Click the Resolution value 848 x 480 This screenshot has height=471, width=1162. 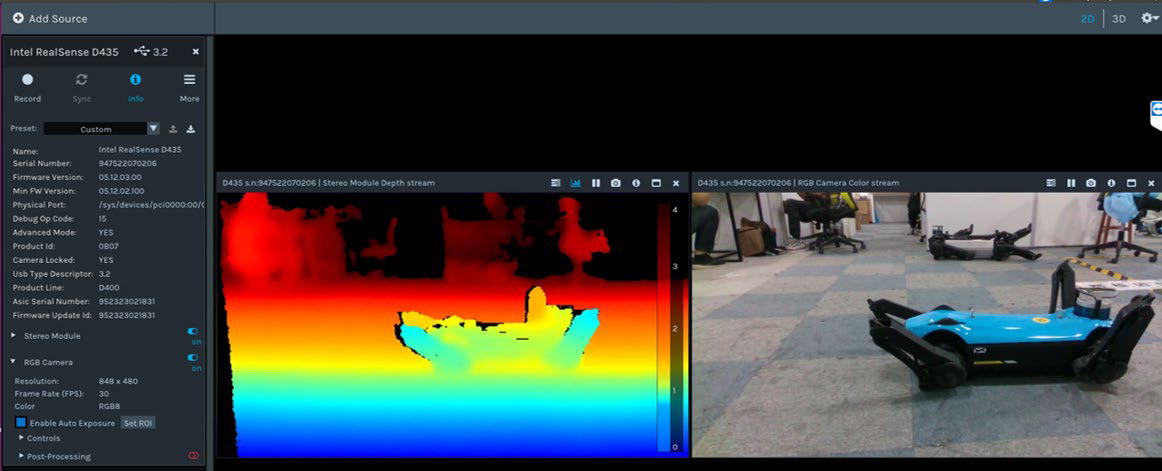coord(118,381)
